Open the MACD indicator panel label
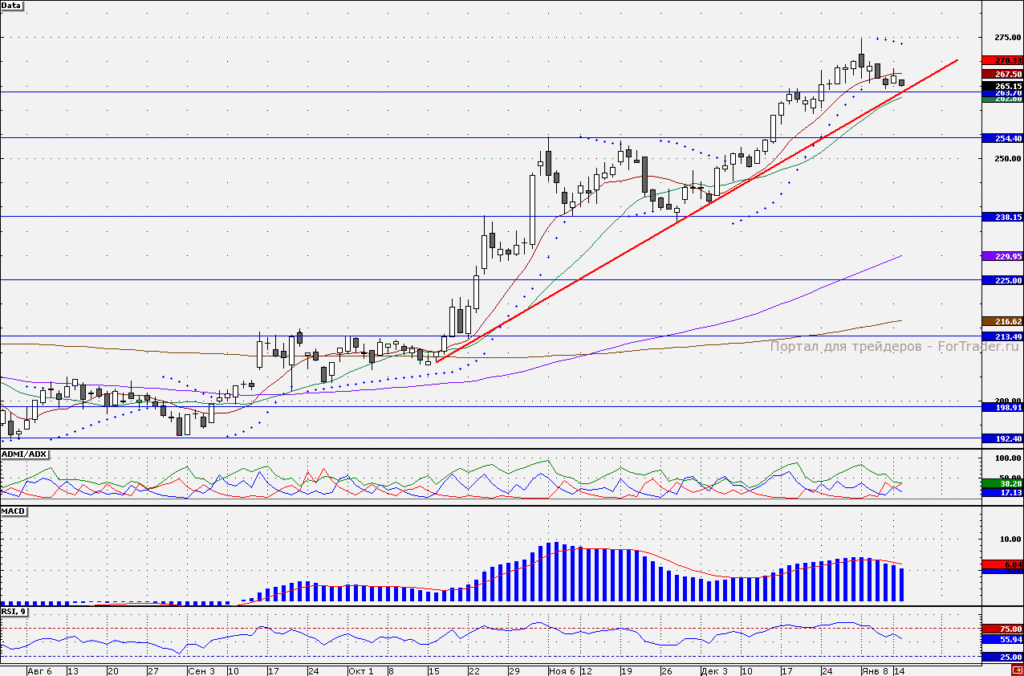 tap(14, 511)
